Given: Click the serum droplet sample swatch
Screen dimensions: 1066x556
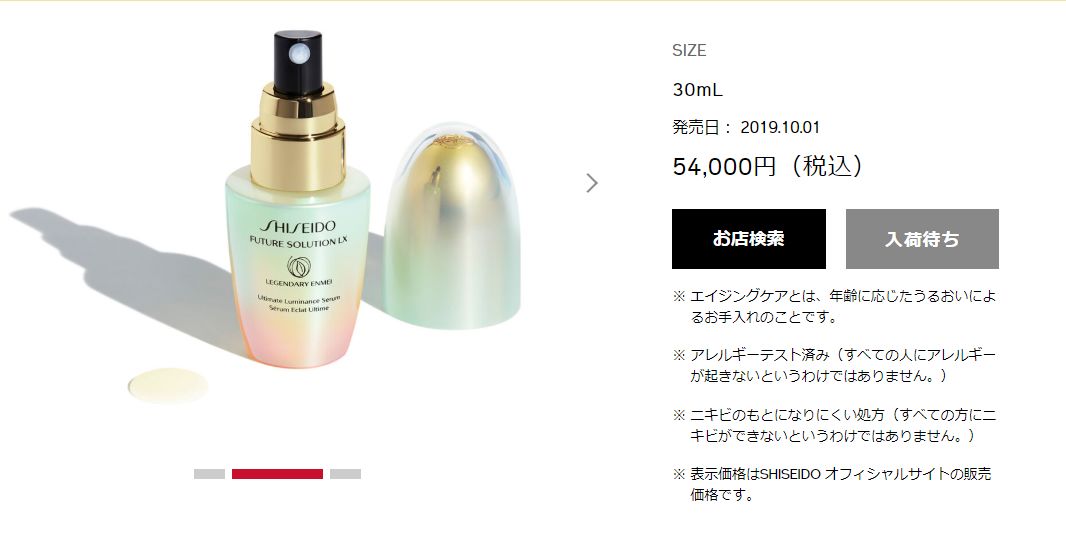Looking at the screenshot, I should click(168, 385).
